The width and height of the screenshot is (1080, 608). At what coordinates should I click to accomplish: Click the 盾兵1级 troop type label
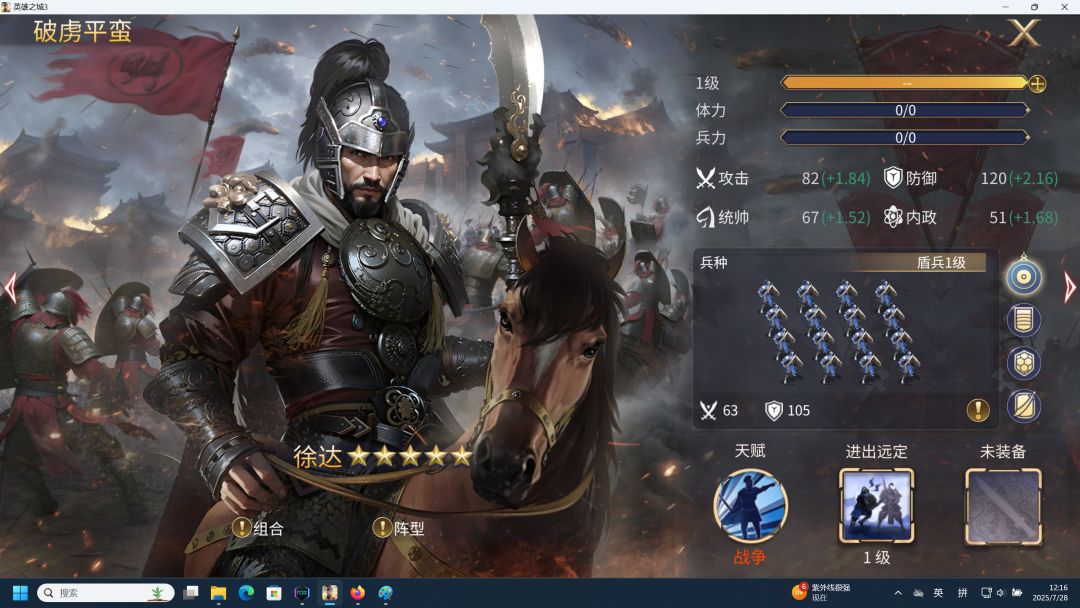pyautogui.click(x=941, y=262)
